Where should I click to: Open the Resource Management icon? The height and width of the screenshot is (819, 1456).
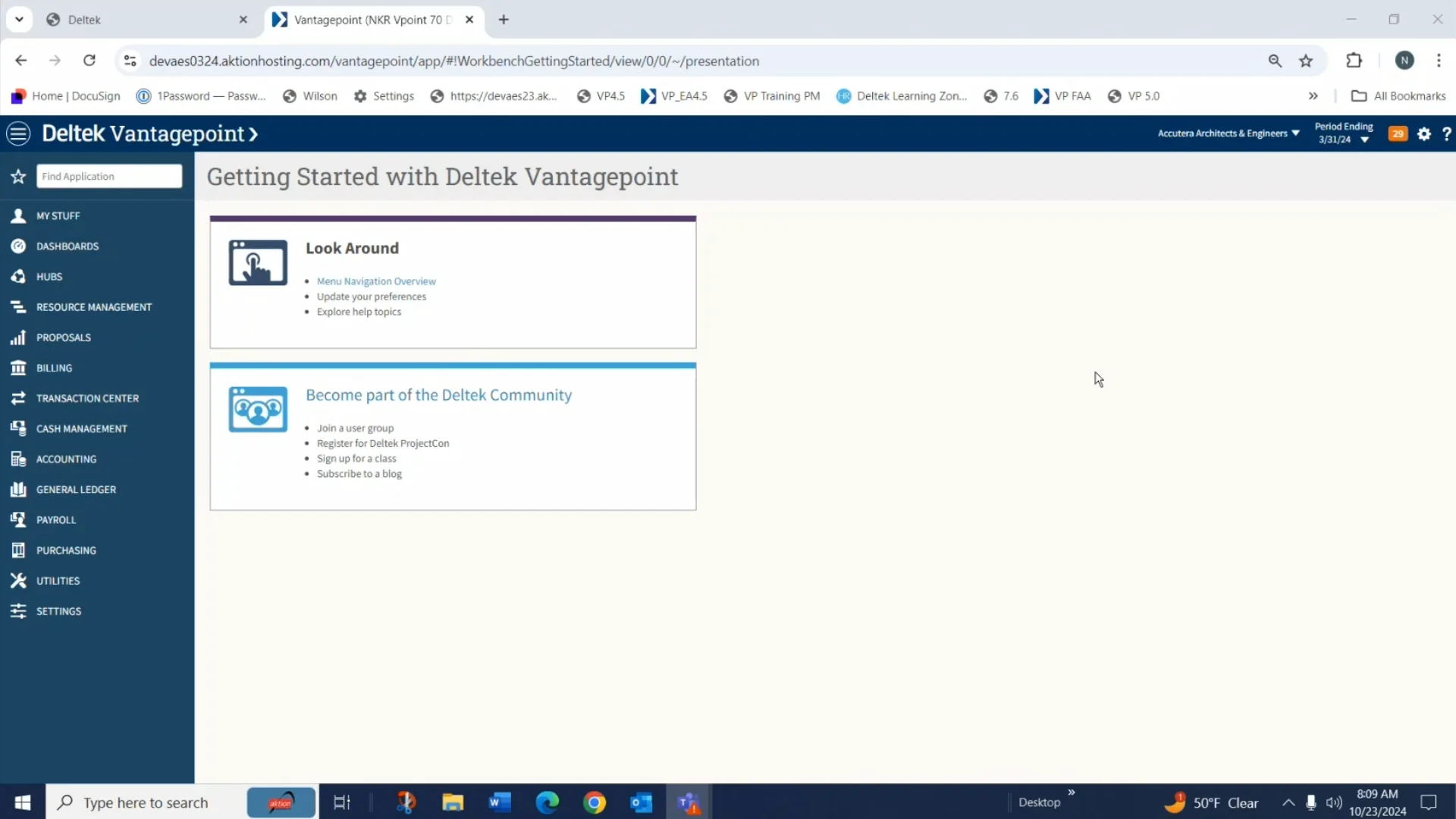pyautogui.click(x=18, y=307)
